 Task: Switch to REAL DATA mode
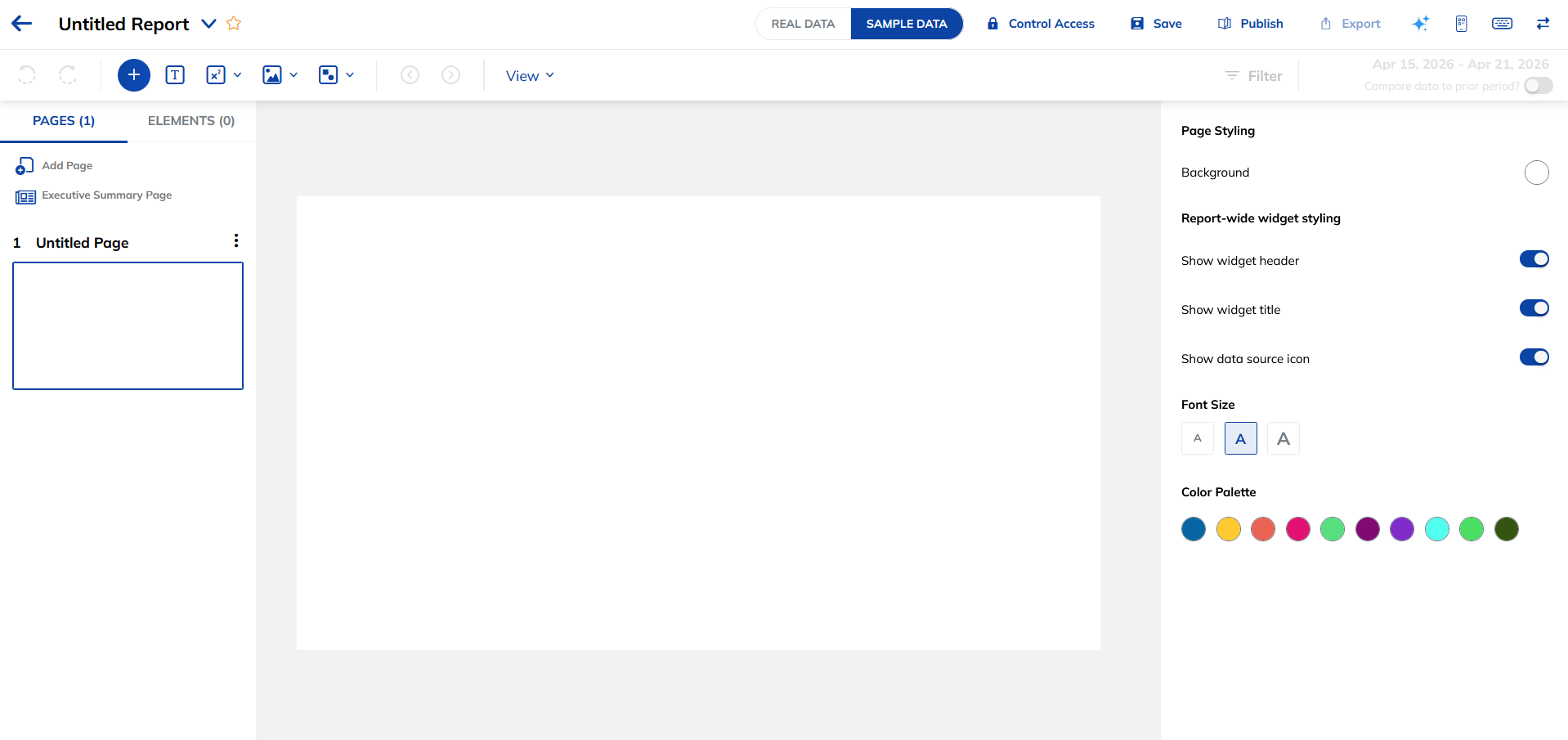click(803, 24)
